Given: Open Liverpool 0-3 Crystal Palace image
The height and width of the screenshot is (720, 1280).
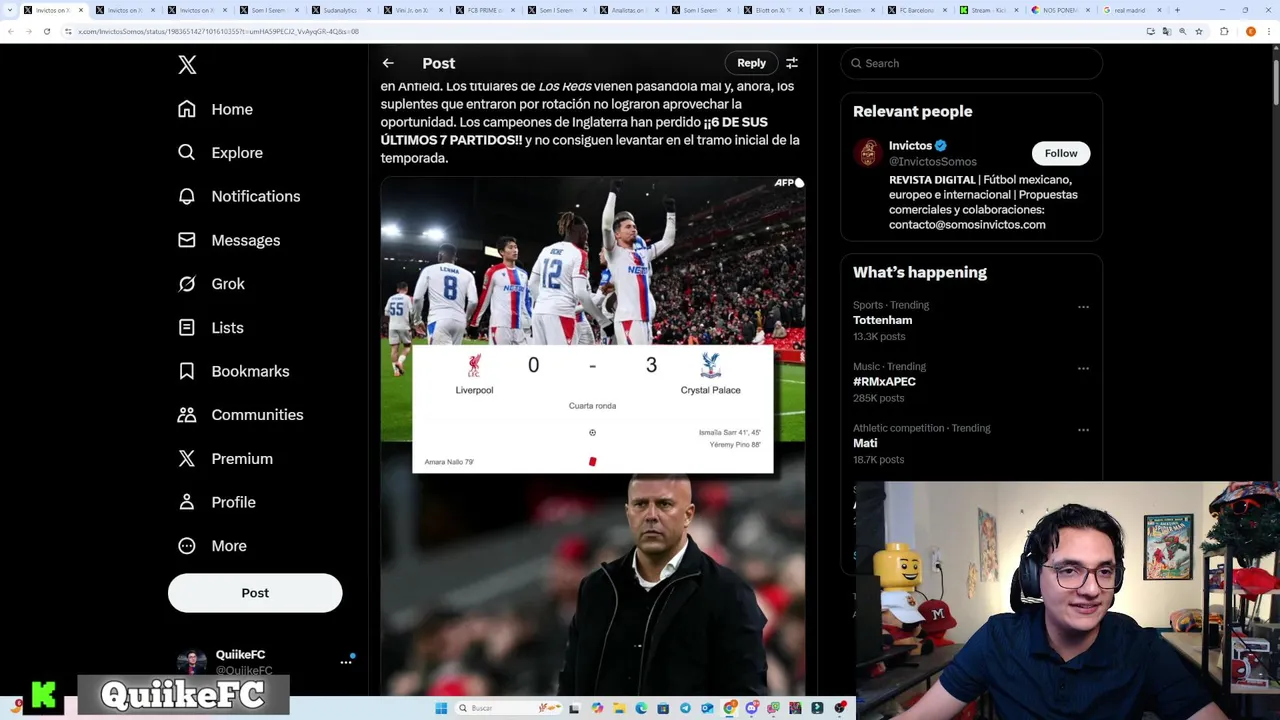Looking at the screenshot, I should click(593, 310).
